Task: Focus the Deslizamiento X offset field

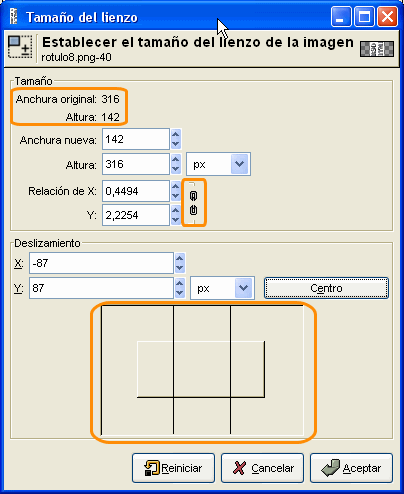Action: 101,263
